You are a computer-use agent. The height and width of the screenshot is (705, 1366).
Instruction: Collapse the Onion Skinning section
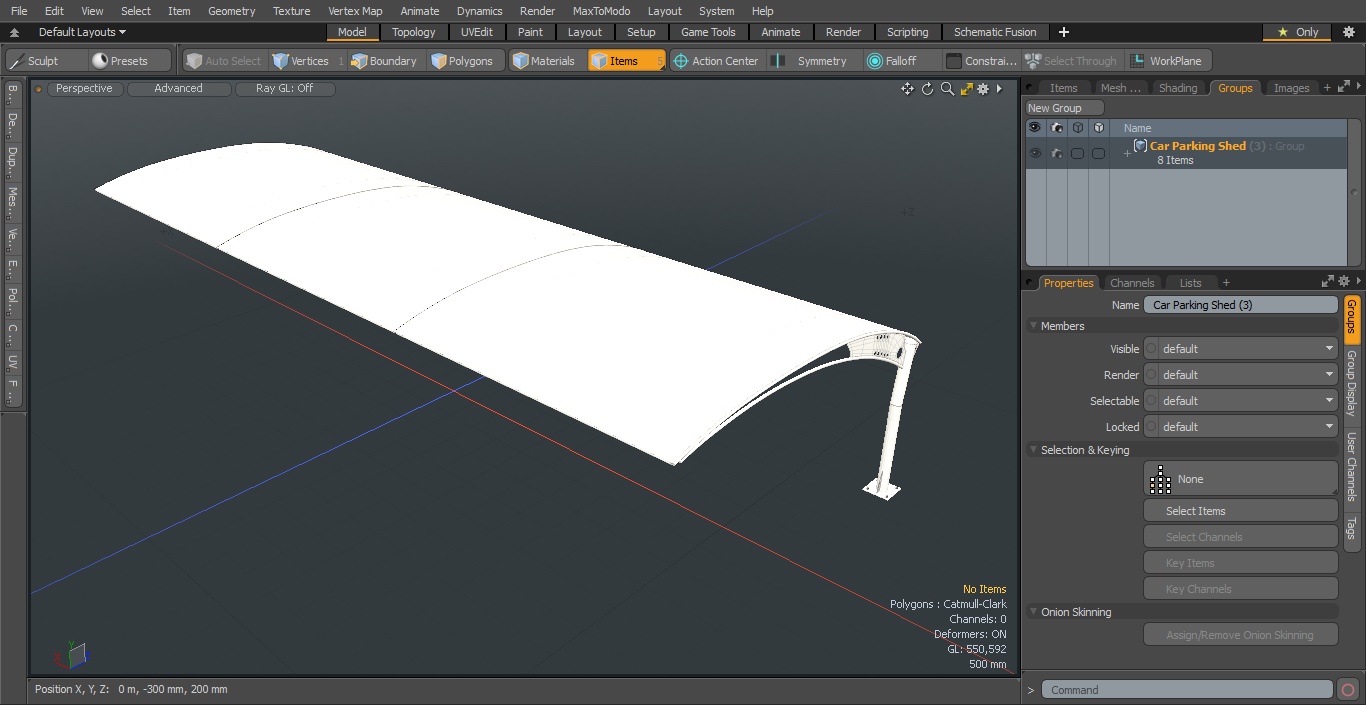pyautogui.click(x=1033, y=612)
